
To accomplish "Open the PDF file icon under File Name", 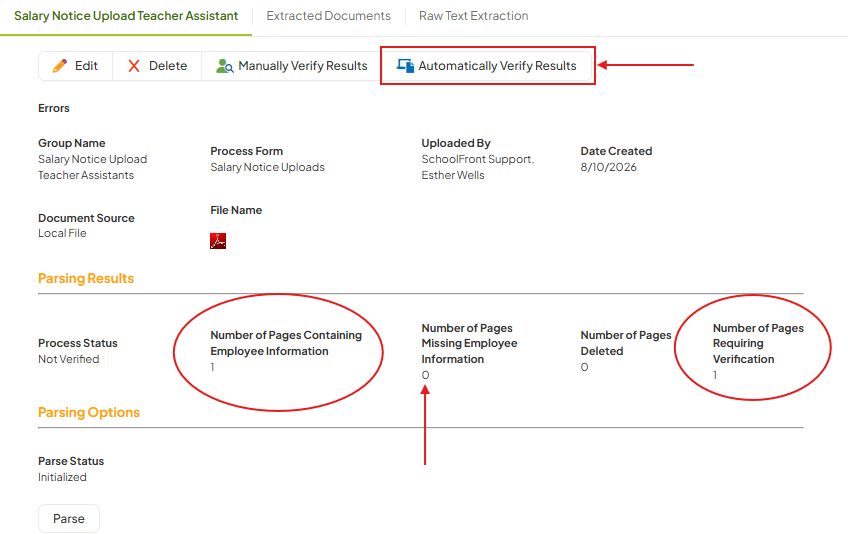I will (x=218, y=241).
